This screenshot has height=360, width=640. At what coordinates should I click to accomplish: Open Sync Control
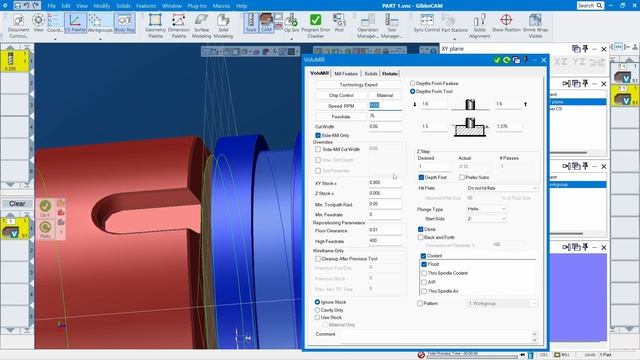click(x=427, y=23)
